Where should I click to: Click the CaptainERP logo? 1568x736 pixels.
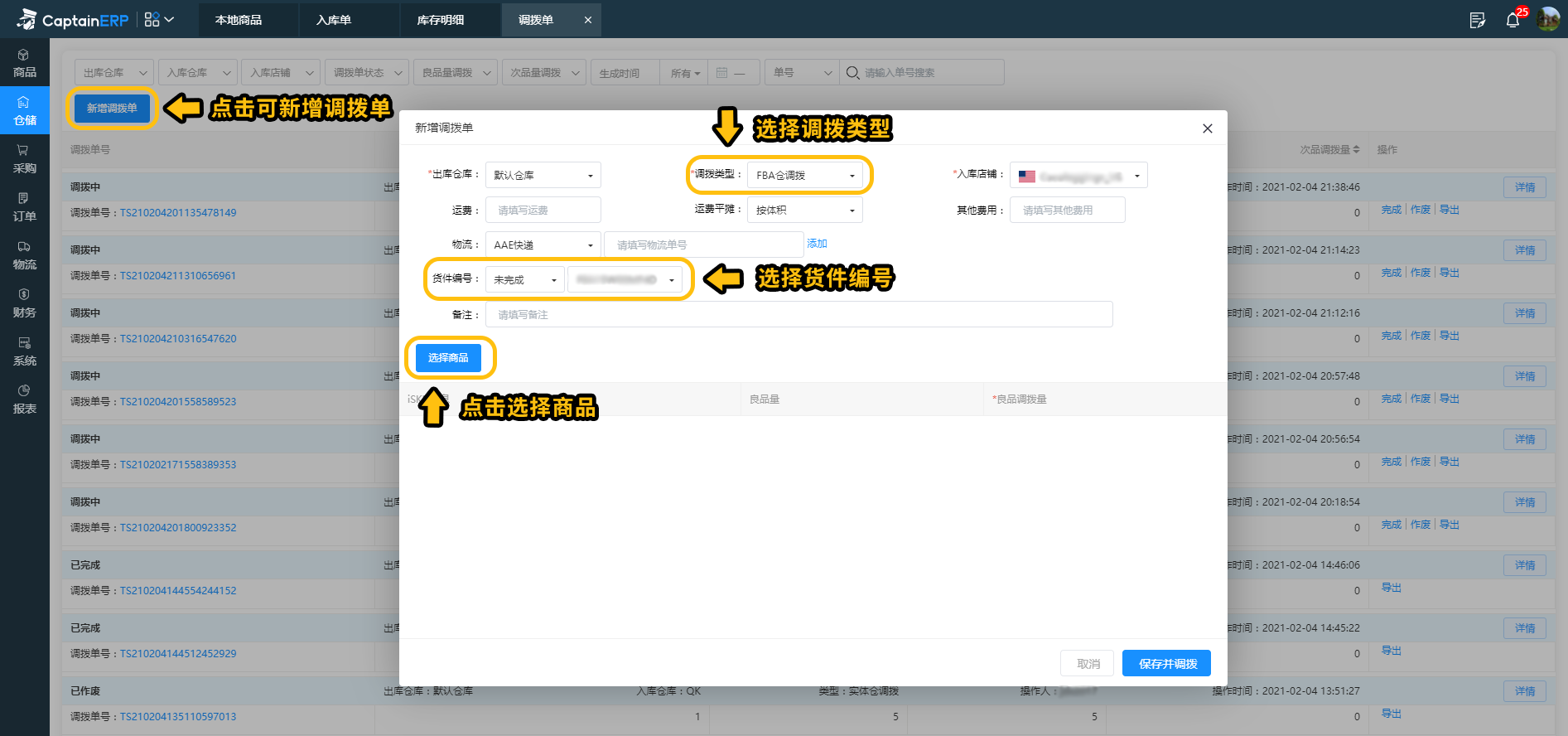pos(73,19)
